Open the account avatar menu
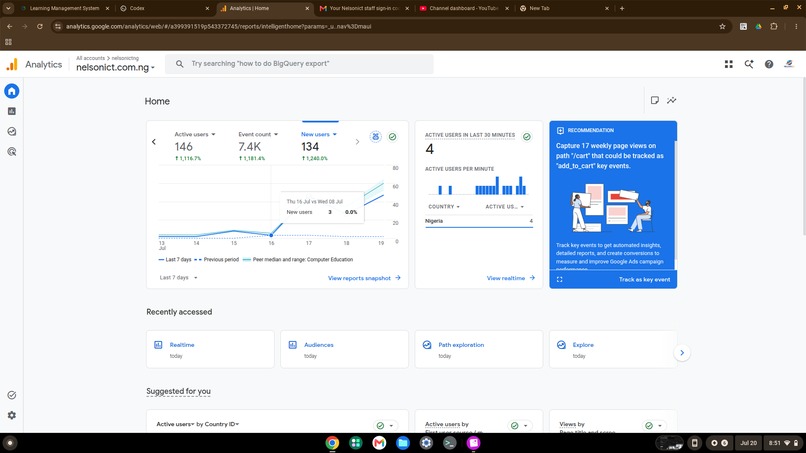 point(789,64)
